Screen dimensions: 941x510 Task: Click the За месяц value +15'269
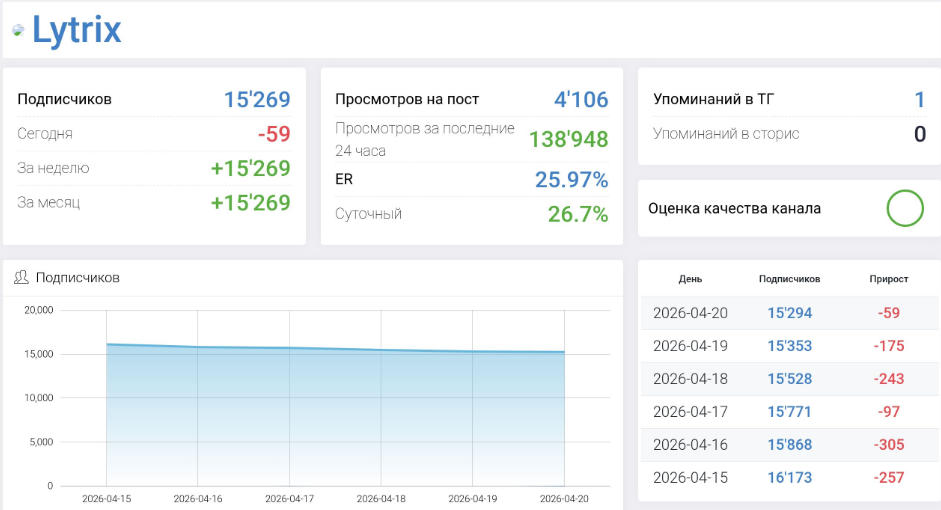coord(250,203)
